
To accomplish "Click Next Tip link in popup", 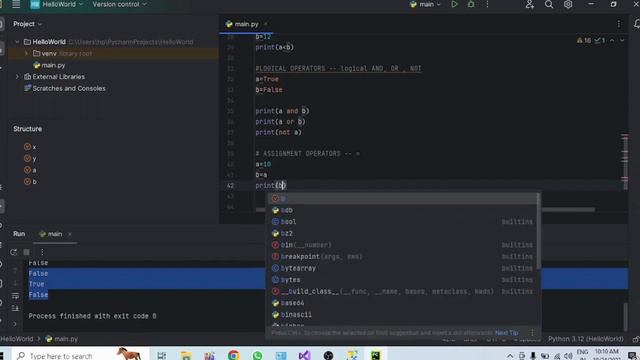I will (506, 333).
